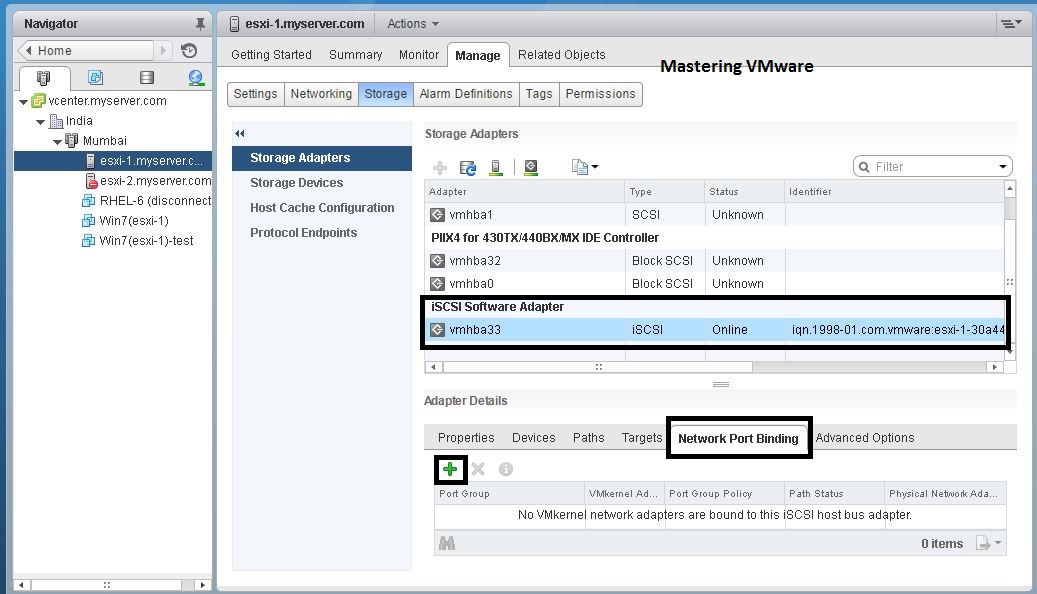Switch to the Networking tab
Image resolution: width=1037 pixels, height=594 pixels.
pos(320,94)
